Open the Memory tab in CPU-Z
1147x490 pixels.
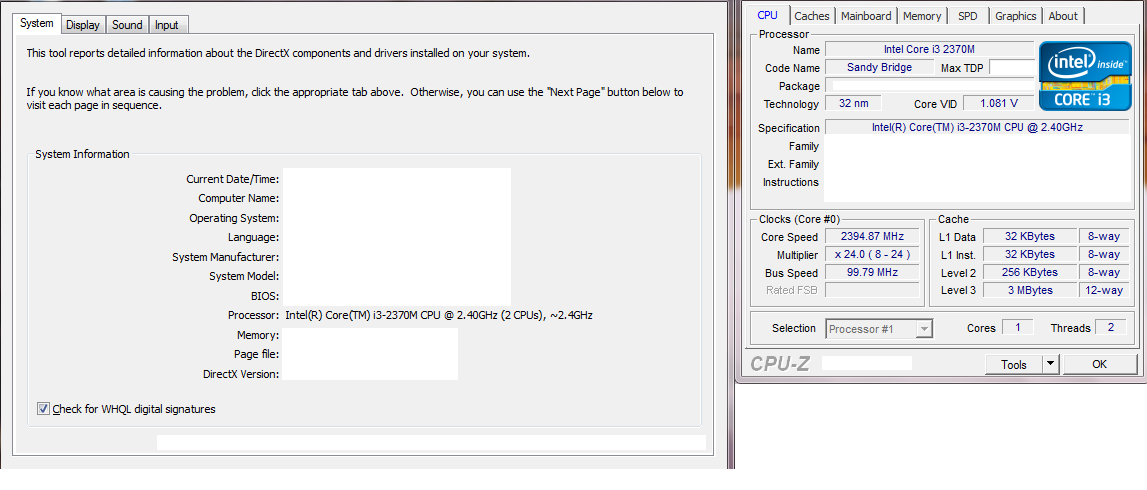point(922,16)
